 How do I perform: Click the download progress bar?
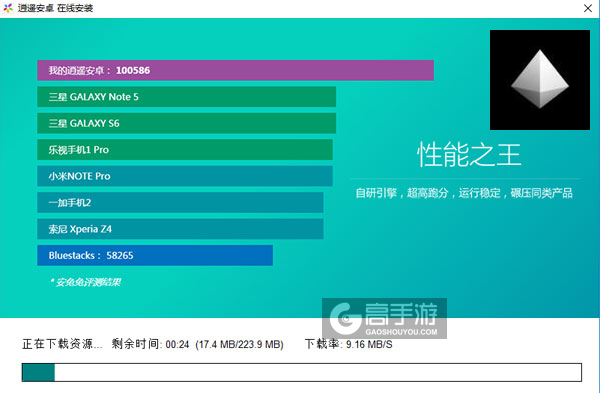(302, 372)
